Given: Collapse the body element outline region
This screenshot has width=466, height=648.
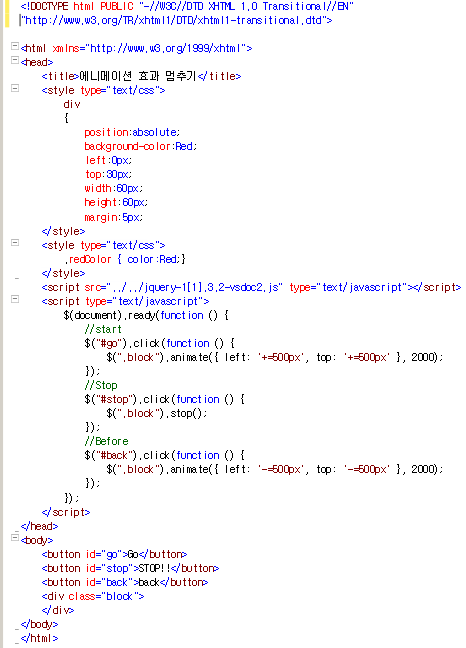Looking at the screenshot, I should pyautogui.click(x=15, y=538).
